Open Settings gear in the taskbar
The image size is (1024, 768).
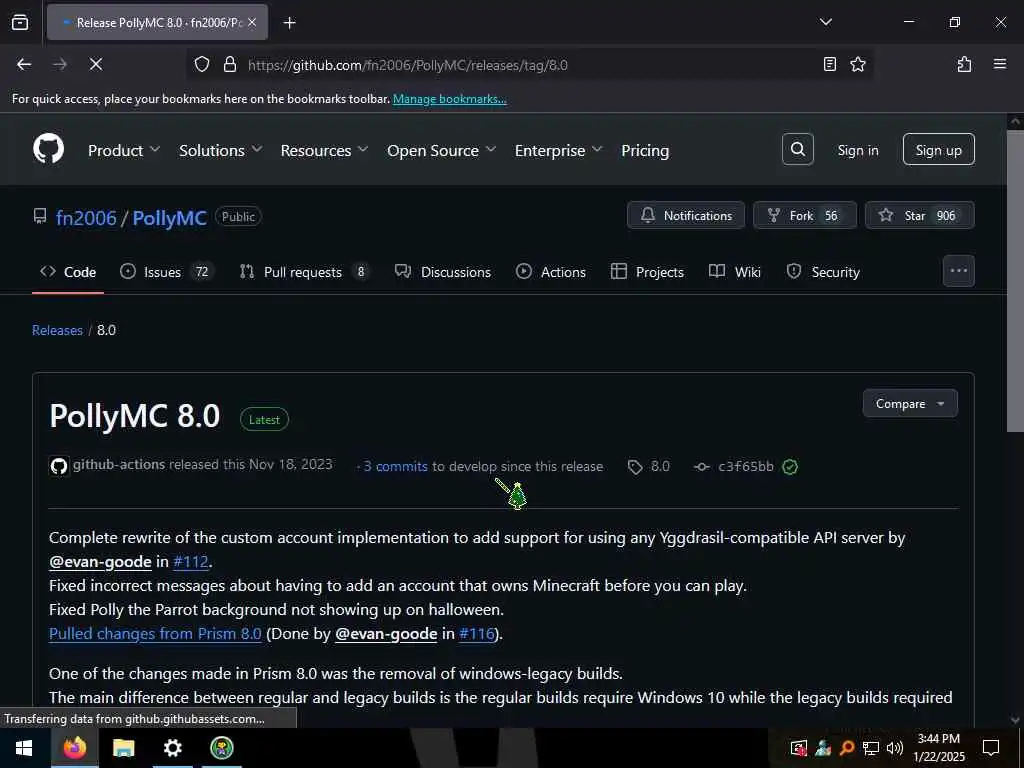(x=172, y=748)
